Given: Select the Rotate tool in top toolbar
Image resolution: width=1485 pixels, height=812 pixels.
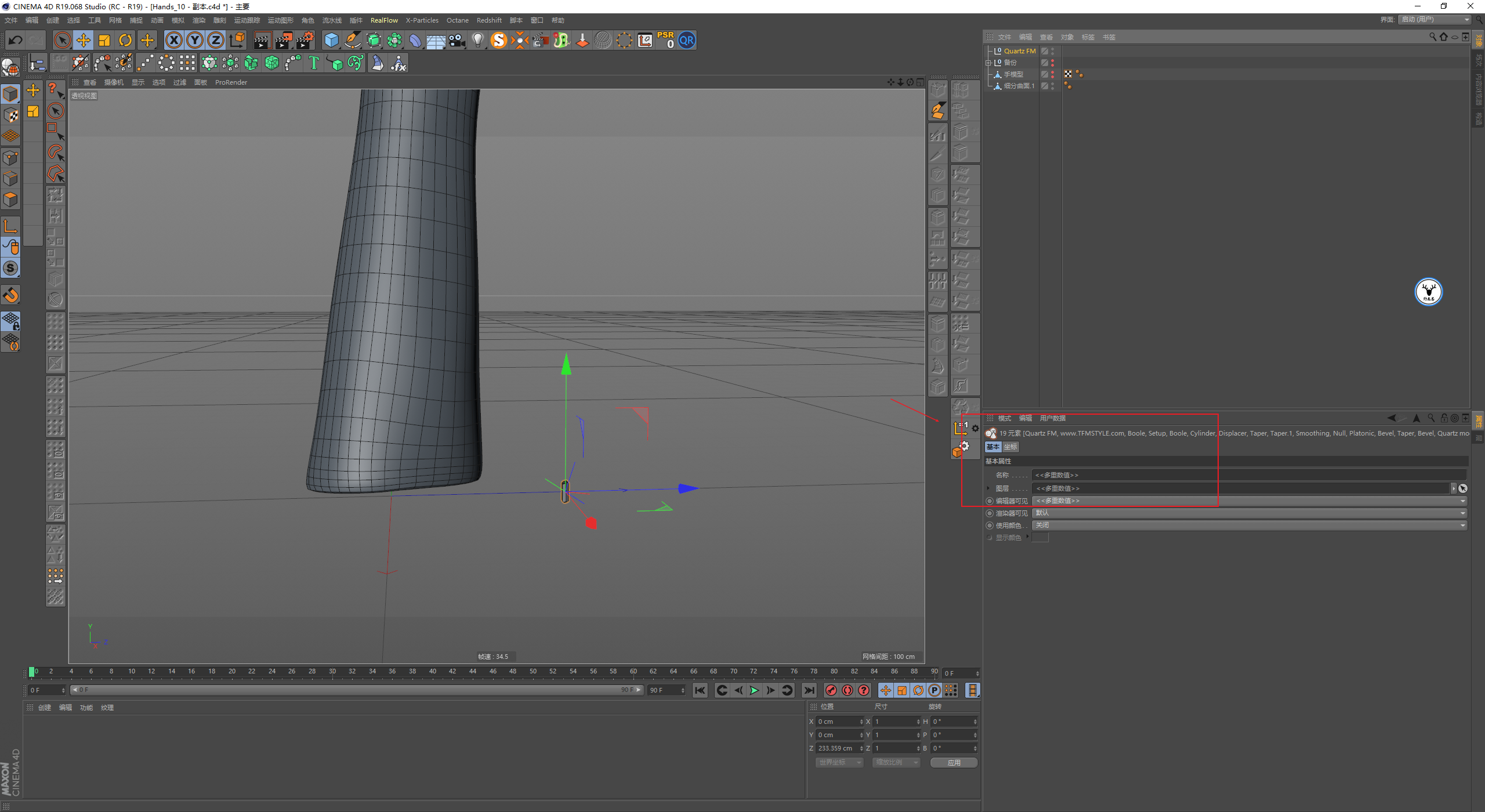Looking at the screenshot, I should click(125, 40).
